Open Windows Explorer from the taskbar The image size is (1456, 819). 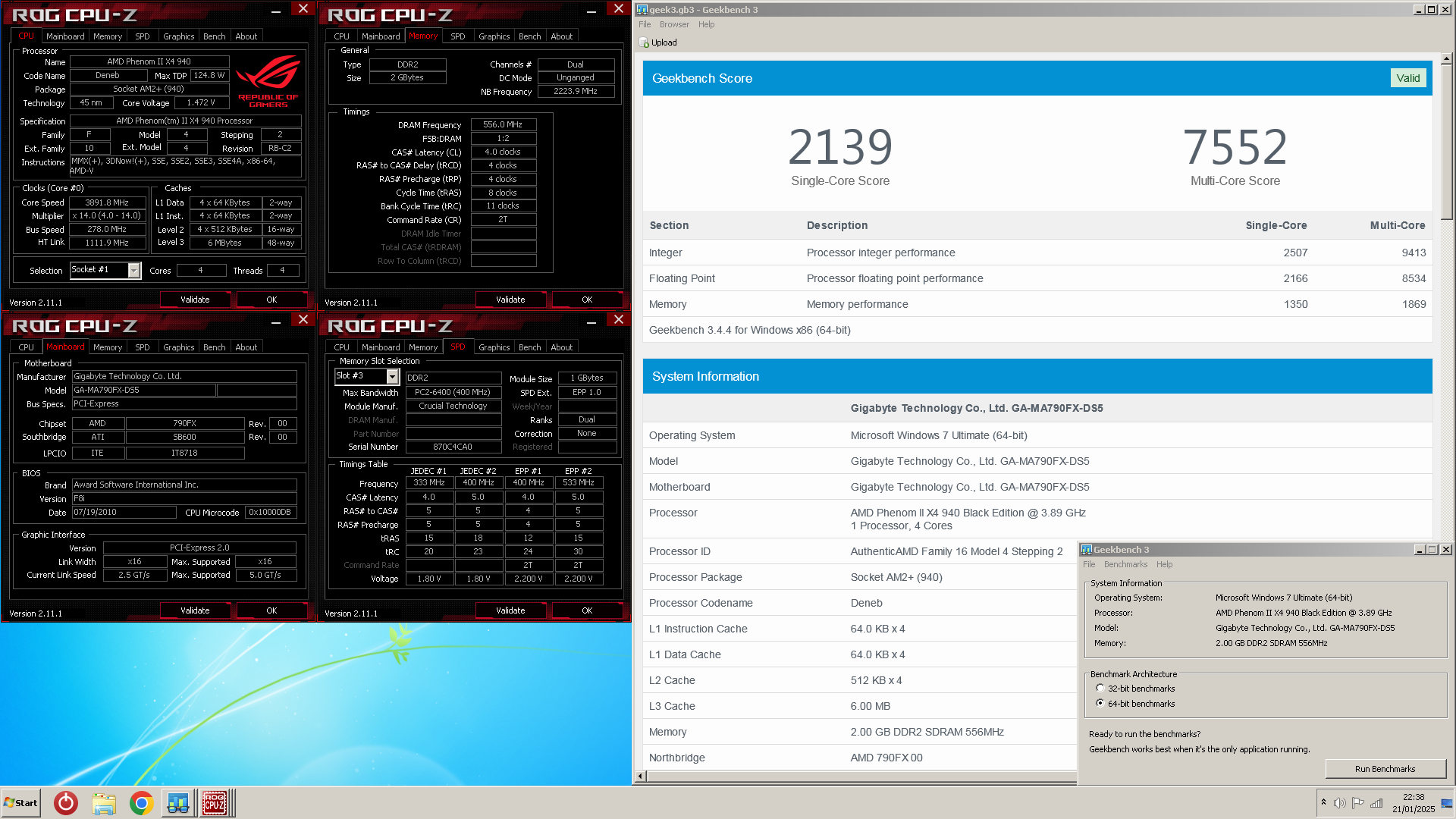pyautogui.click(x=104, y=803)
